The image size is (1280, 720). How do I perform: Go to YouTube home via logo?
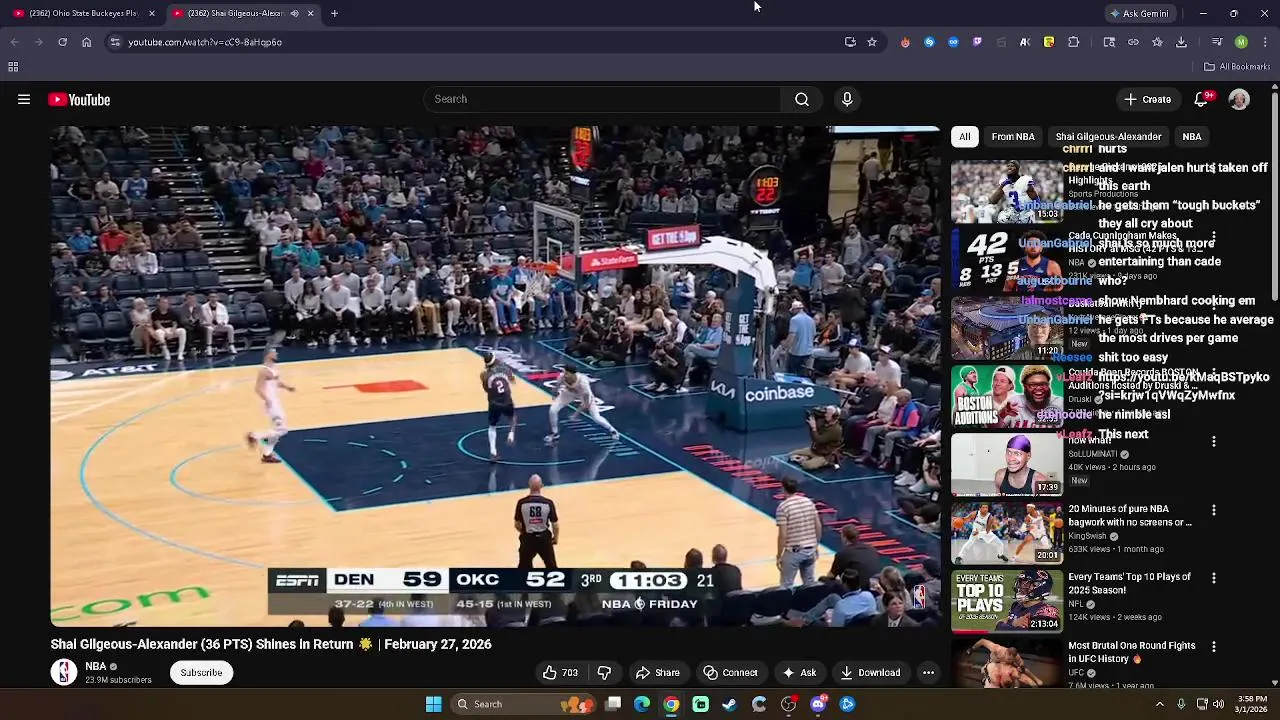pyautogui.click(x=79, y=99)
